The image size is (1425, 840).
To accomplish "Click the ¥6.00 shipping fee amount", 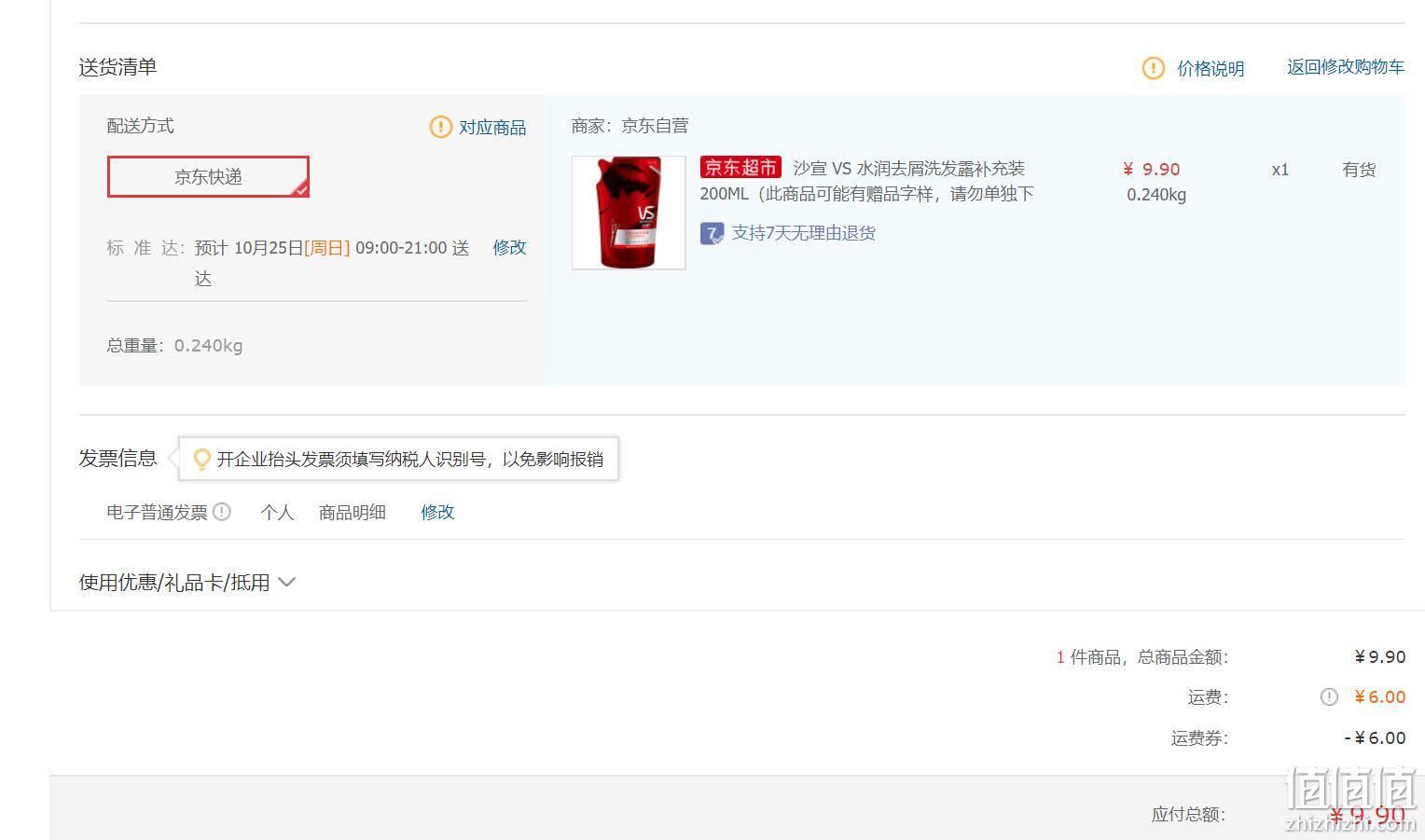I will (1380, 697).
